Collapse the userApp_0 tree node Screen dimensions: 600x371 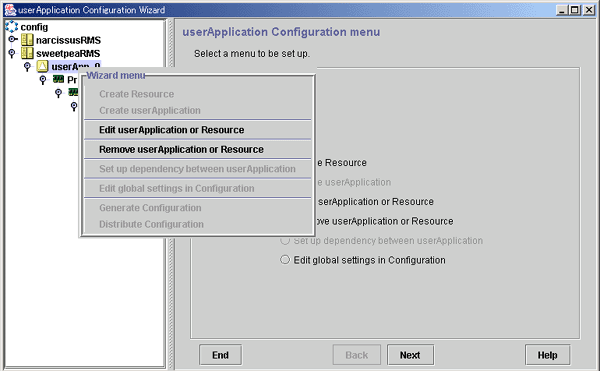[27, 67]
